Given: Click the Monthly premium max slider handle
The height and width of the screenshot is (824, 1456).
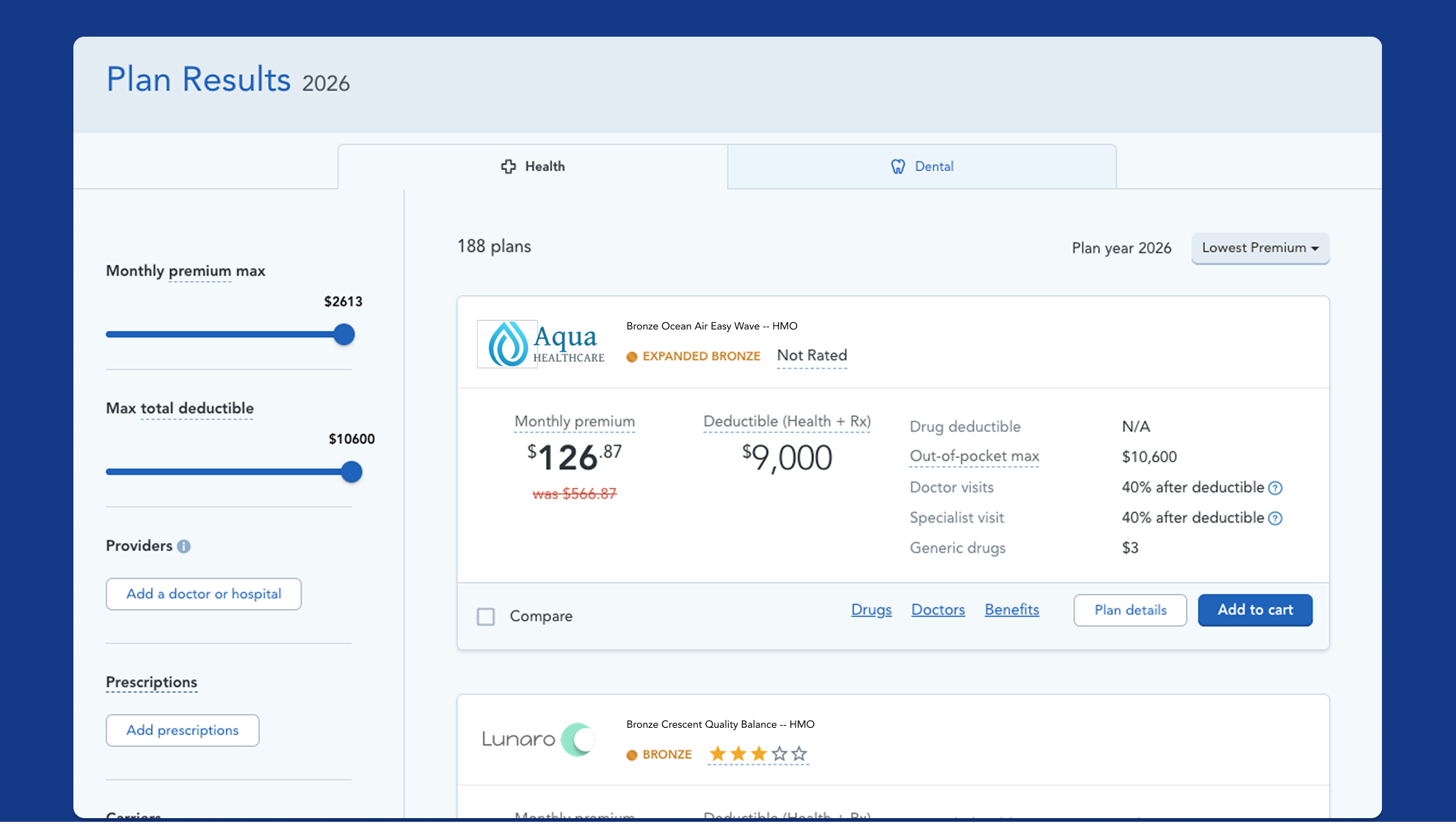Looking at the screenshot, I should pyautogui.click(x=343, y=335).
